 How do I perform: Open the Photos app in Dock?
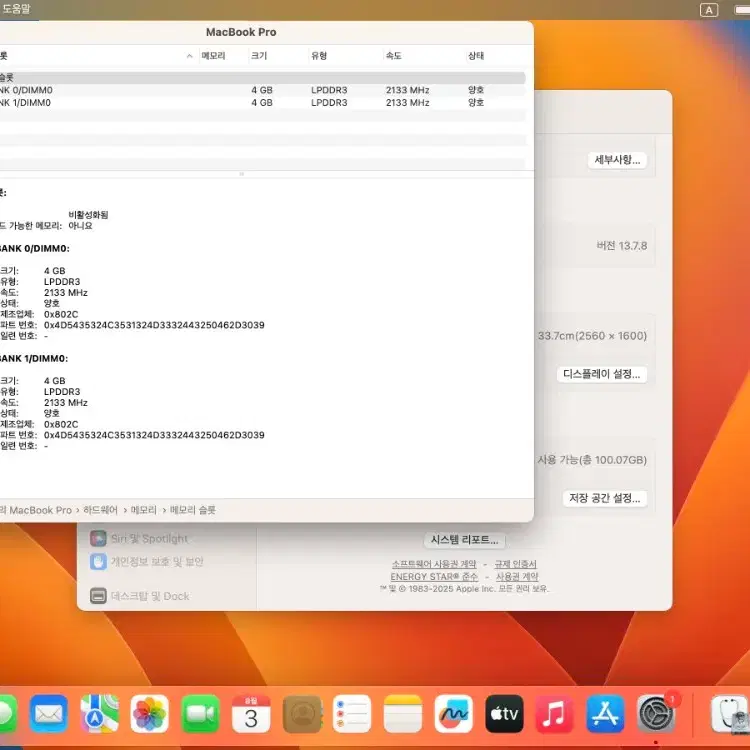[x=150, y=714]
